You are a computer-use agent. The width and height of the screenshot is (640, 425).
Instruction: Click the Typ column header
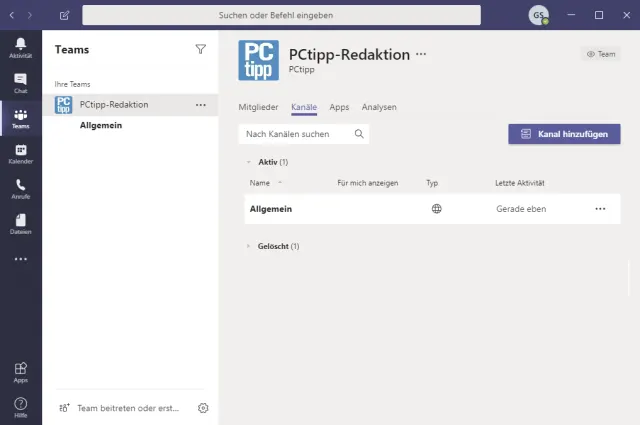coord(432,183)
